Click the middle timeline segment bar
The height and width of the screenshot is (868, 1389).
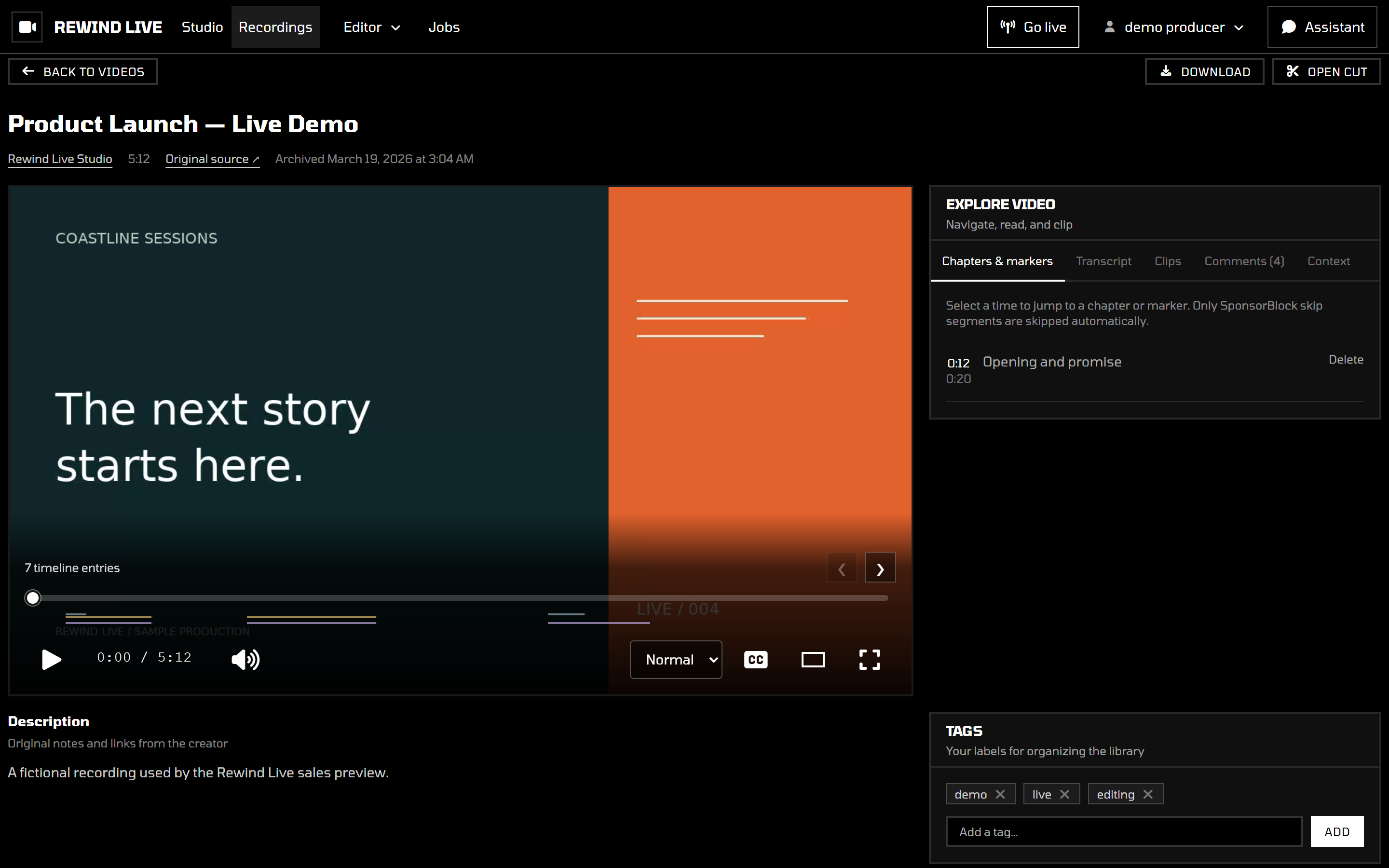[312, 620]
